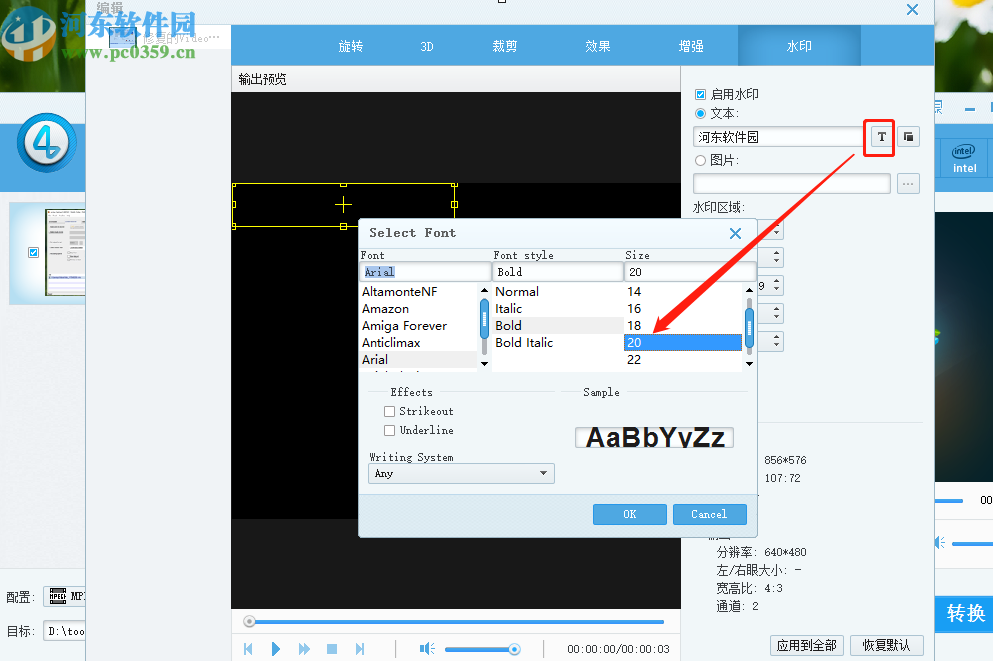993x661 pixels.
Task: Click the copy icon beside the T button
Action: (x=908, y=137)
